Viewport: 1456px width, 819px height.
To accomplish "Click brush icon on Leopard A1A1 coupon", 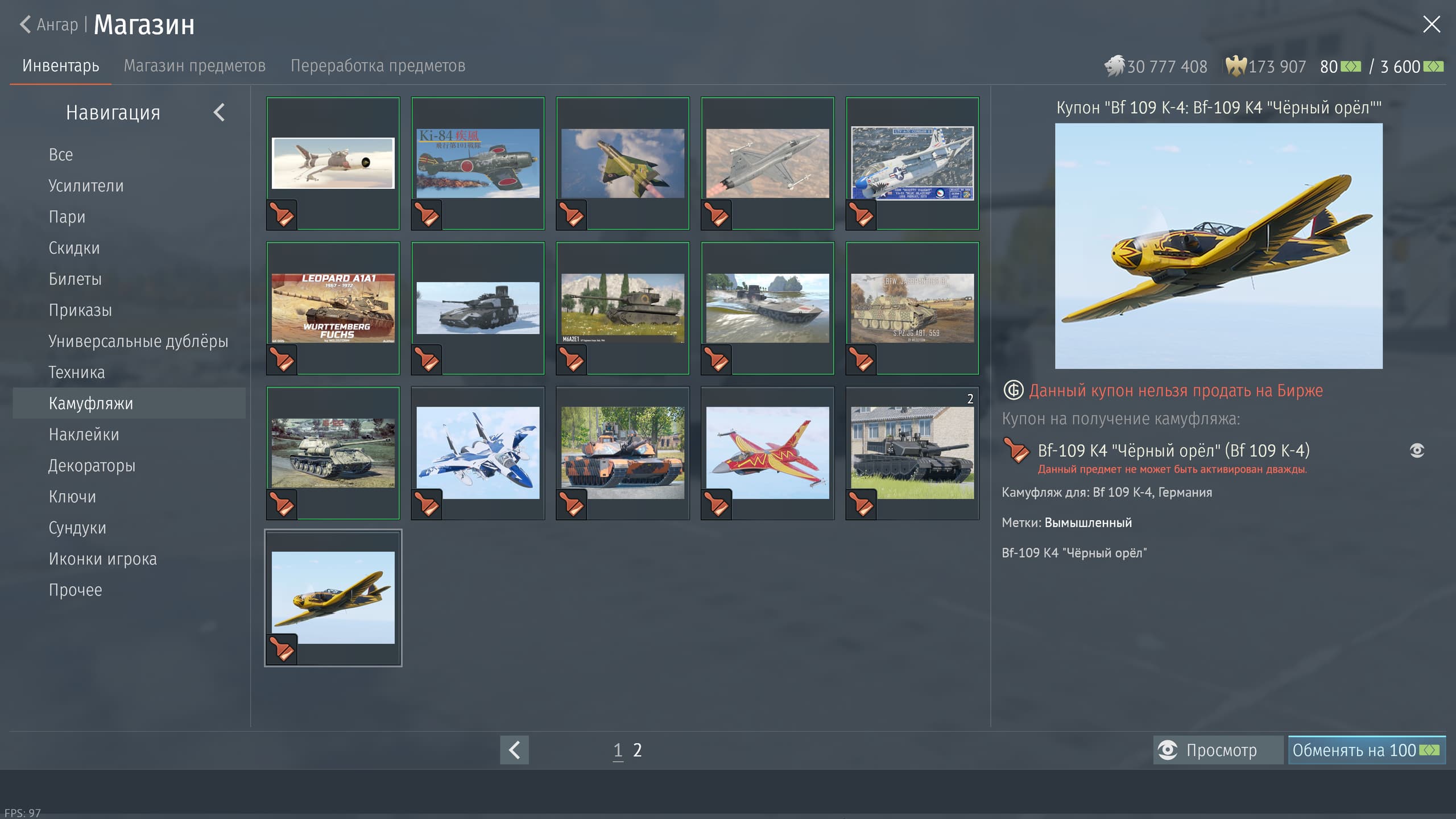I will point(282,359).
